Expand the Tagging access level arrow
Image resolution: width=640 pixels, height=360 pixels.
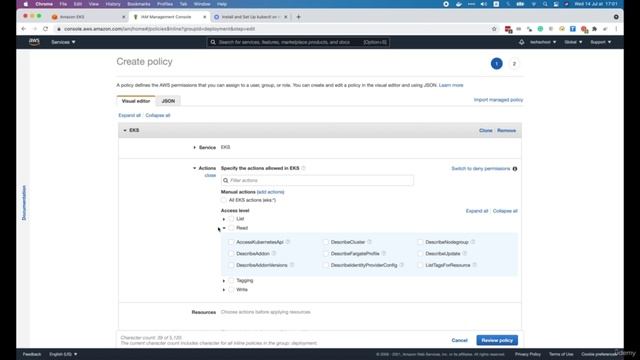[x=224, y=281]
